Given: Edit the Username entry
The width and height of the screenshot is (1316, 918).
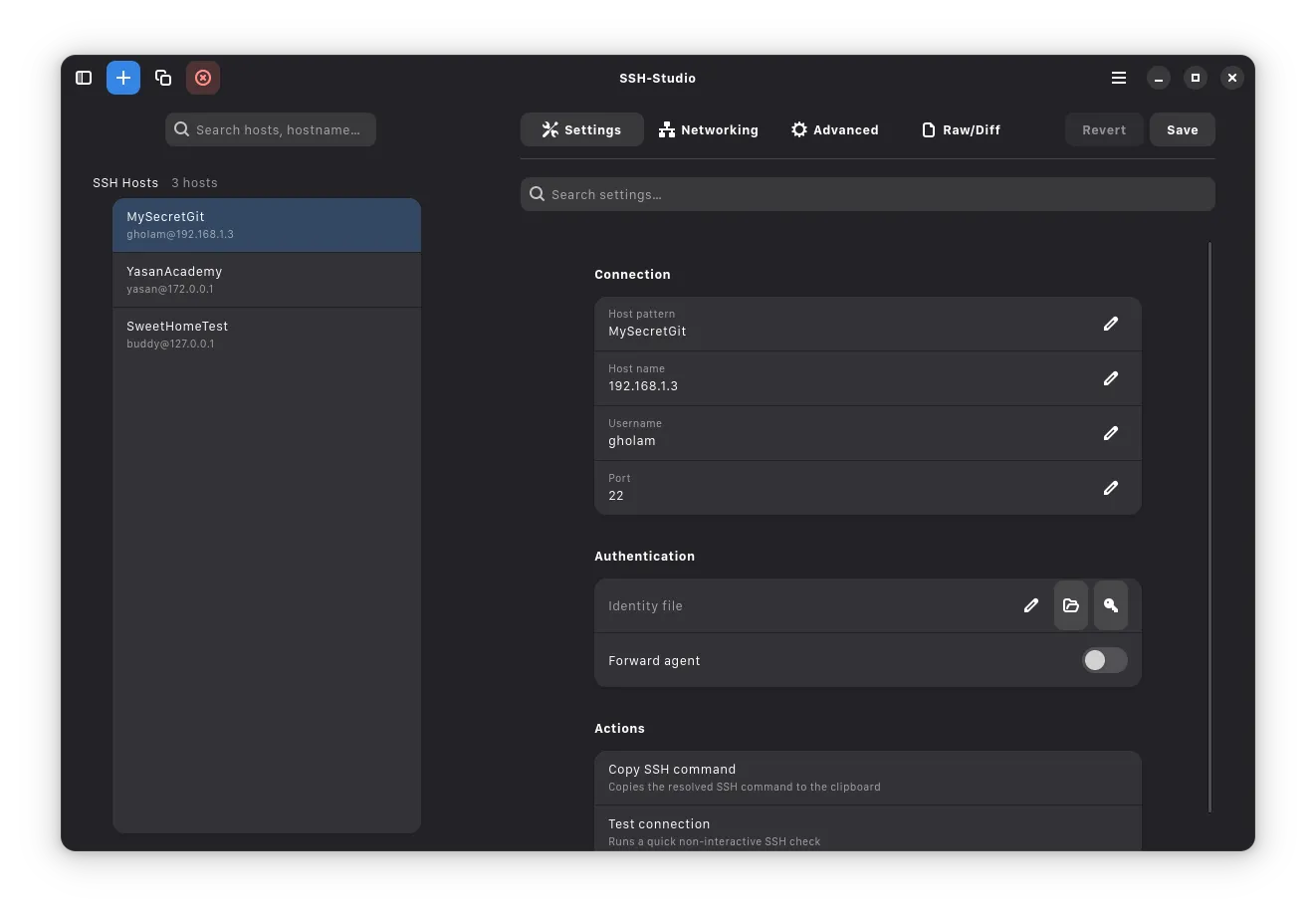Looking at the screenshot, I should [x=1110, y=433].
